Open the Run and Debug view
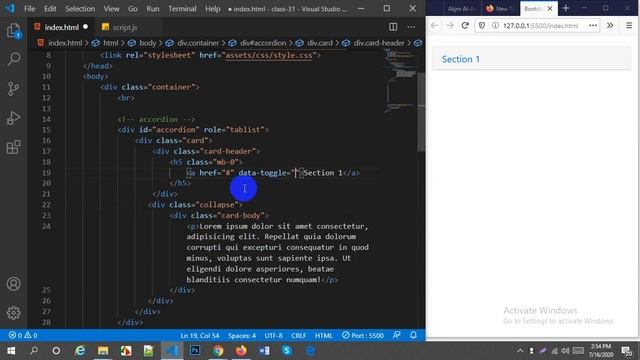This screenshot has height=360, width=640. click(x=13, y=118)
